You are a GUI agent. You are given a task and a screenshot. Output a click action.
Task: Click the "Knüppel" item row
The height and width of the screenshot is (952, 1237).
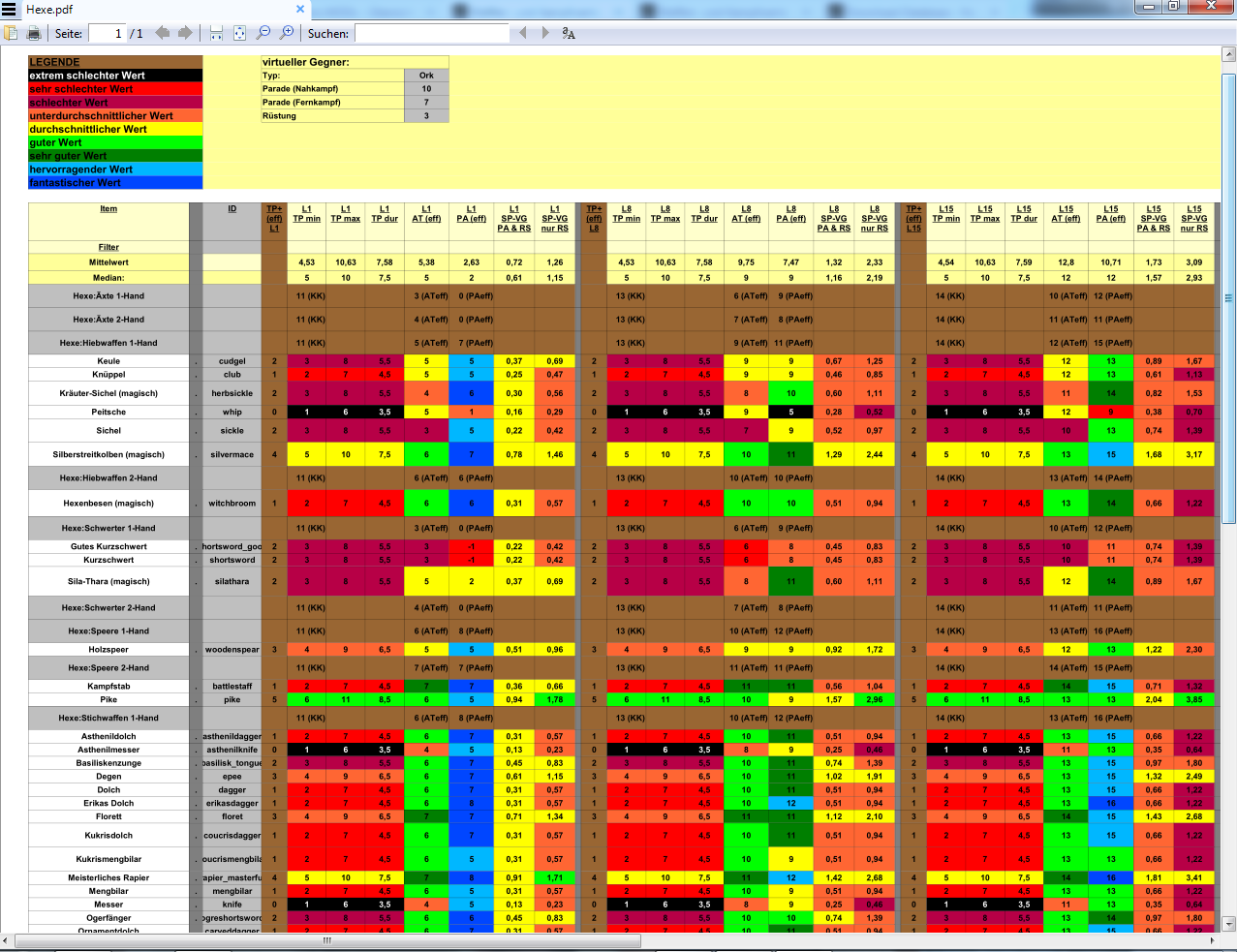point(108,375)
